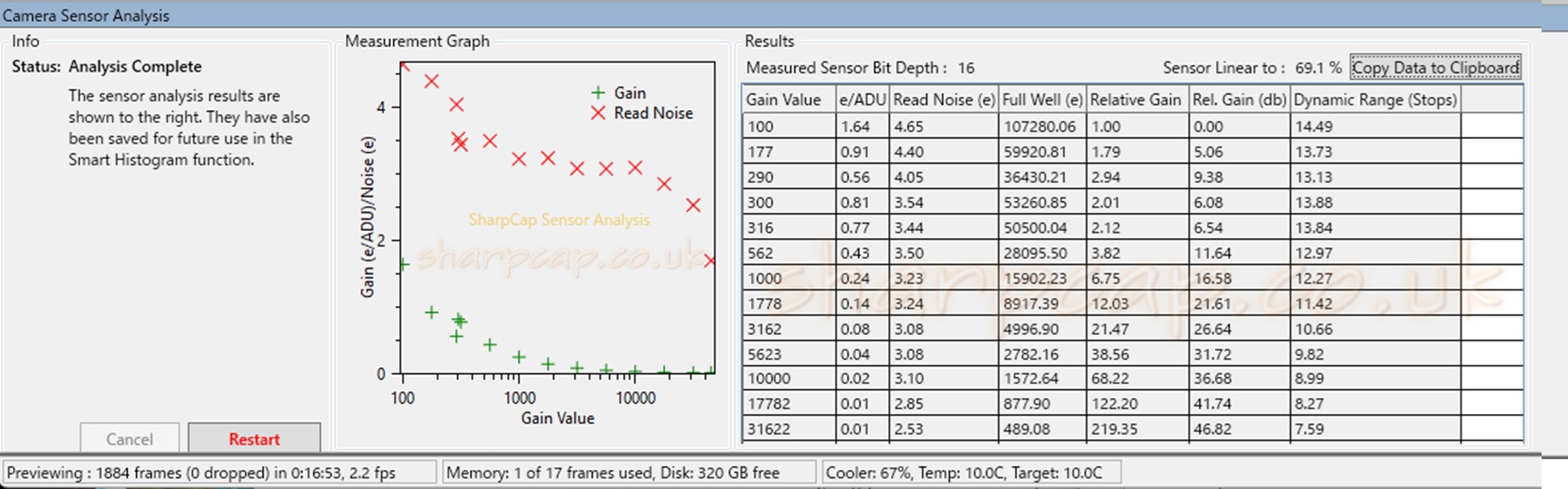Click the Previewing frames status entry
Image resolution: width=1568 pixels, height=489 pixels.
point(219,472)
